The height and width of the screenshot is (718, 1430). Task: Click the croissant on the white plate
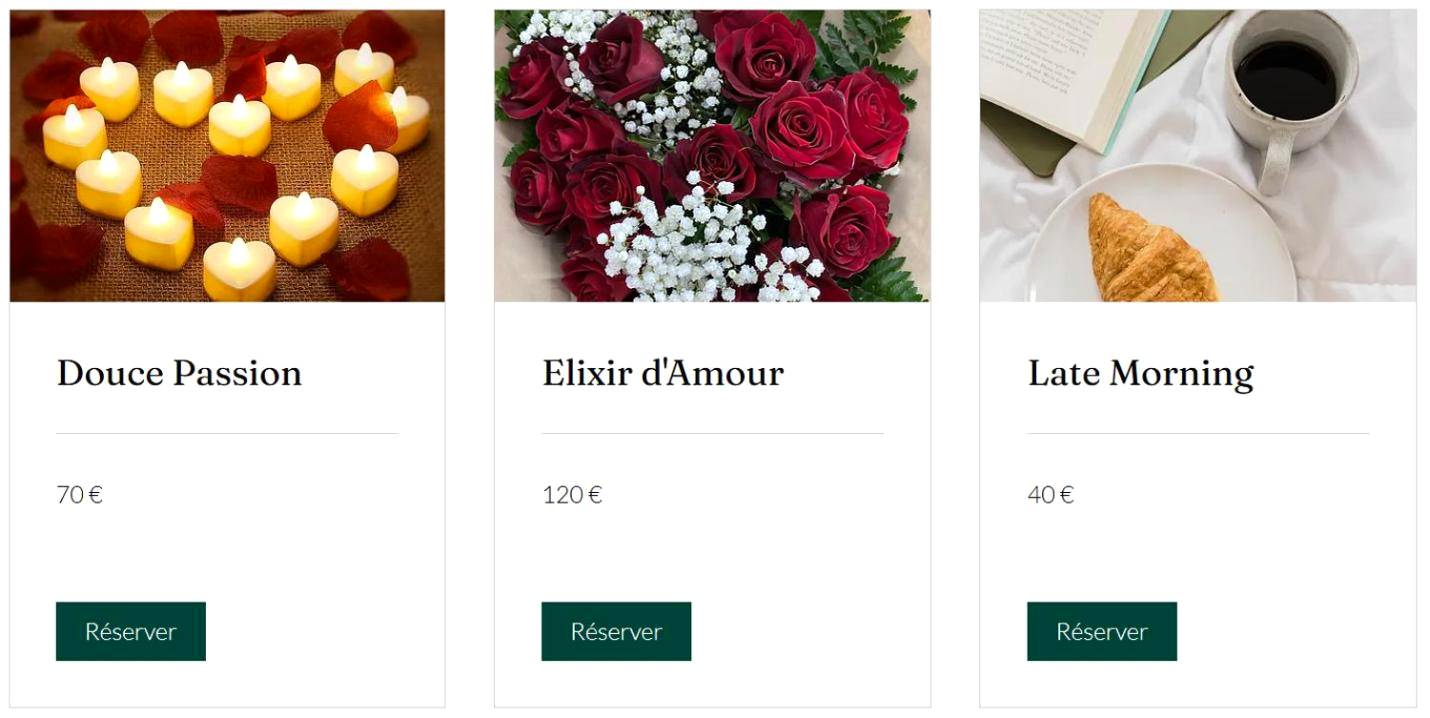tap(1149, 250)
